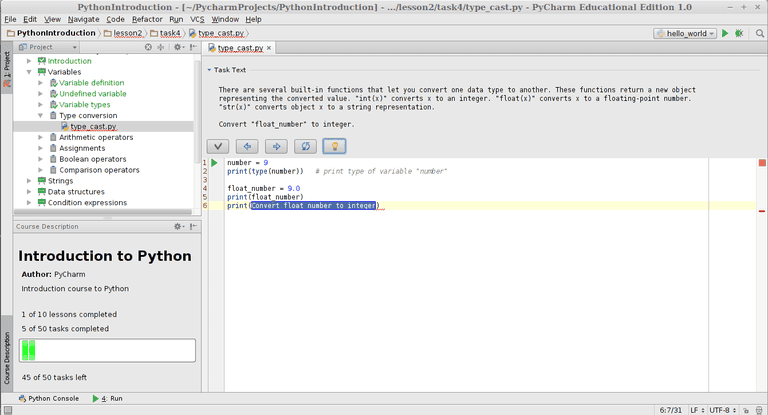Select type_cast.py in the project tree
This screenshot has width=768, height=415.
pos(93,126)
